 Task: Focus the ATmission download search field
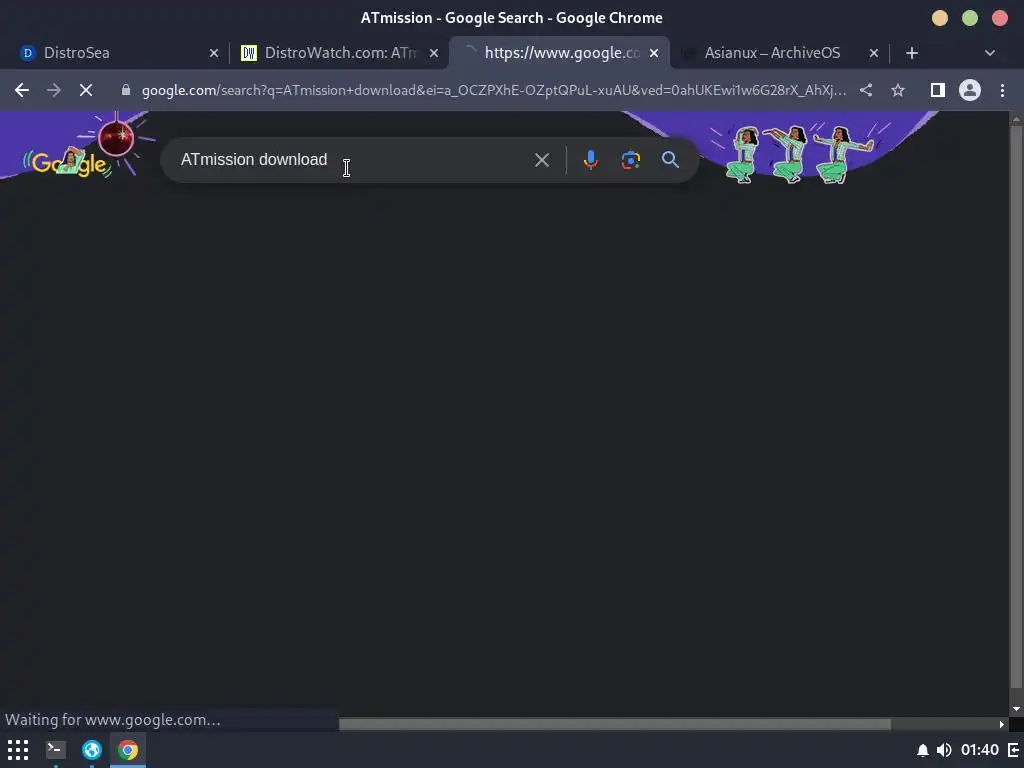point(353,160)
